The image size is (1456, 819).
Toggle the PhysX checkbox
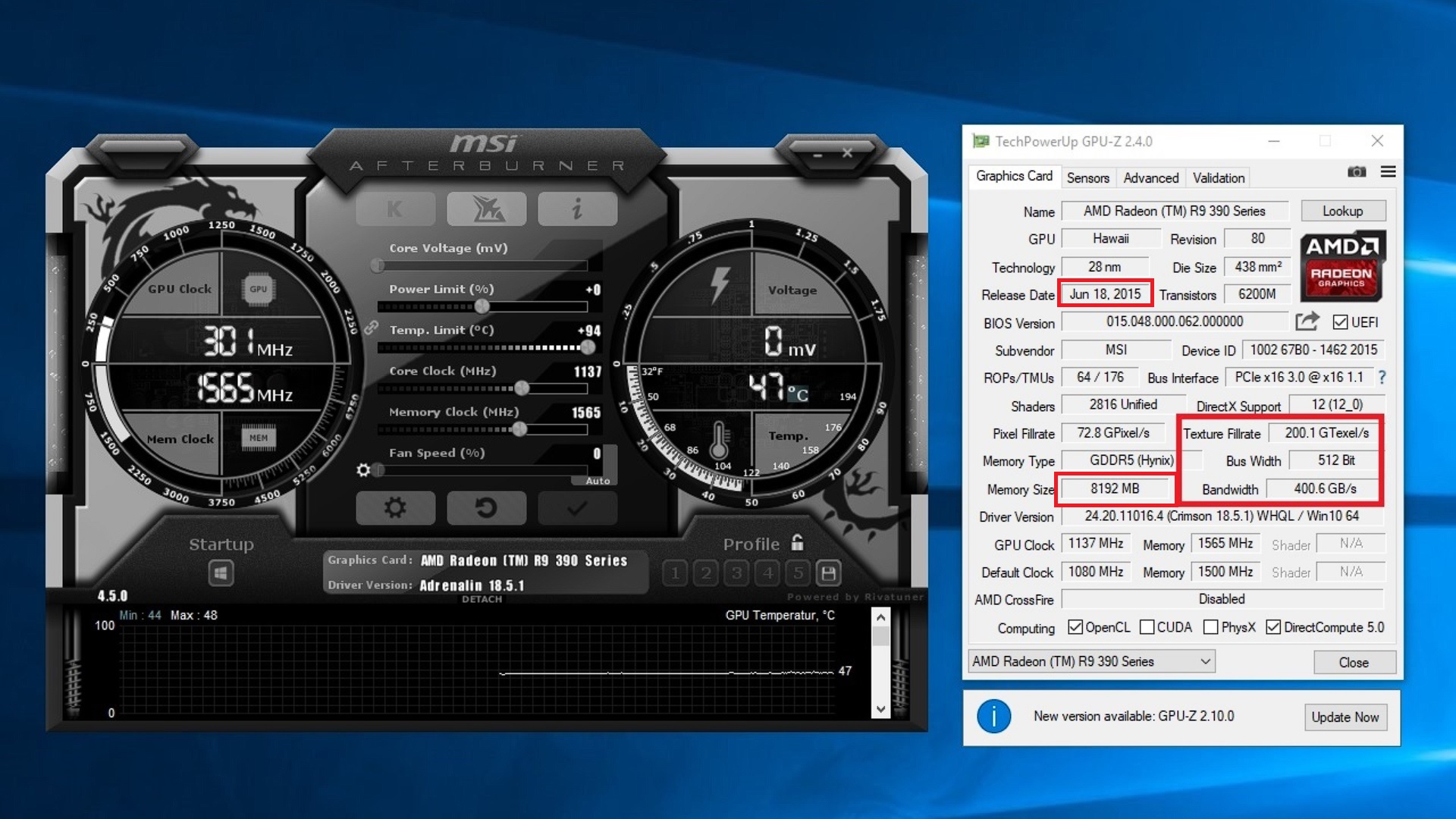click(1211, 627)
